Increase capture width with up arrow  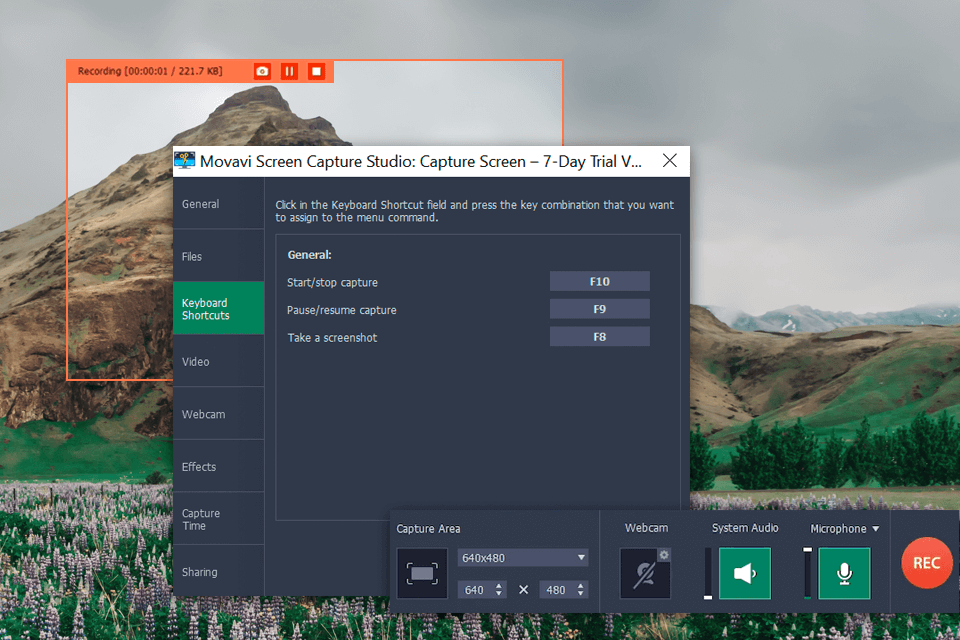499,585
